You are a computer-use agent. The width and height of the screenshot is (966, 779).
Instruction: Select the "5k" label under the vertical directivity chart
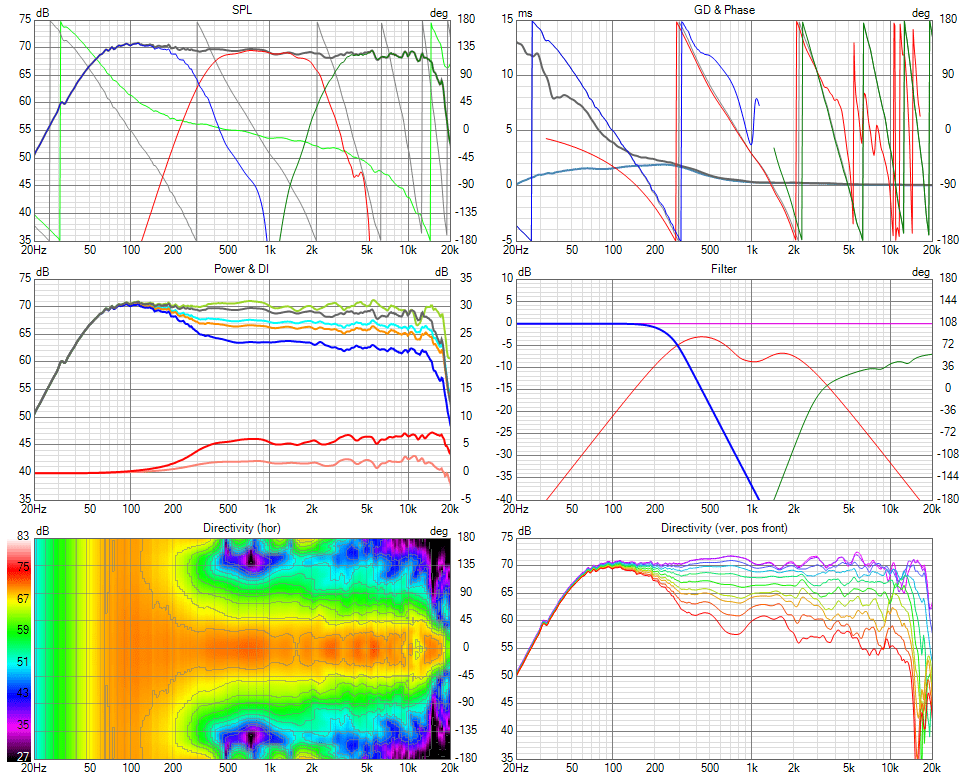click(849, 768)
